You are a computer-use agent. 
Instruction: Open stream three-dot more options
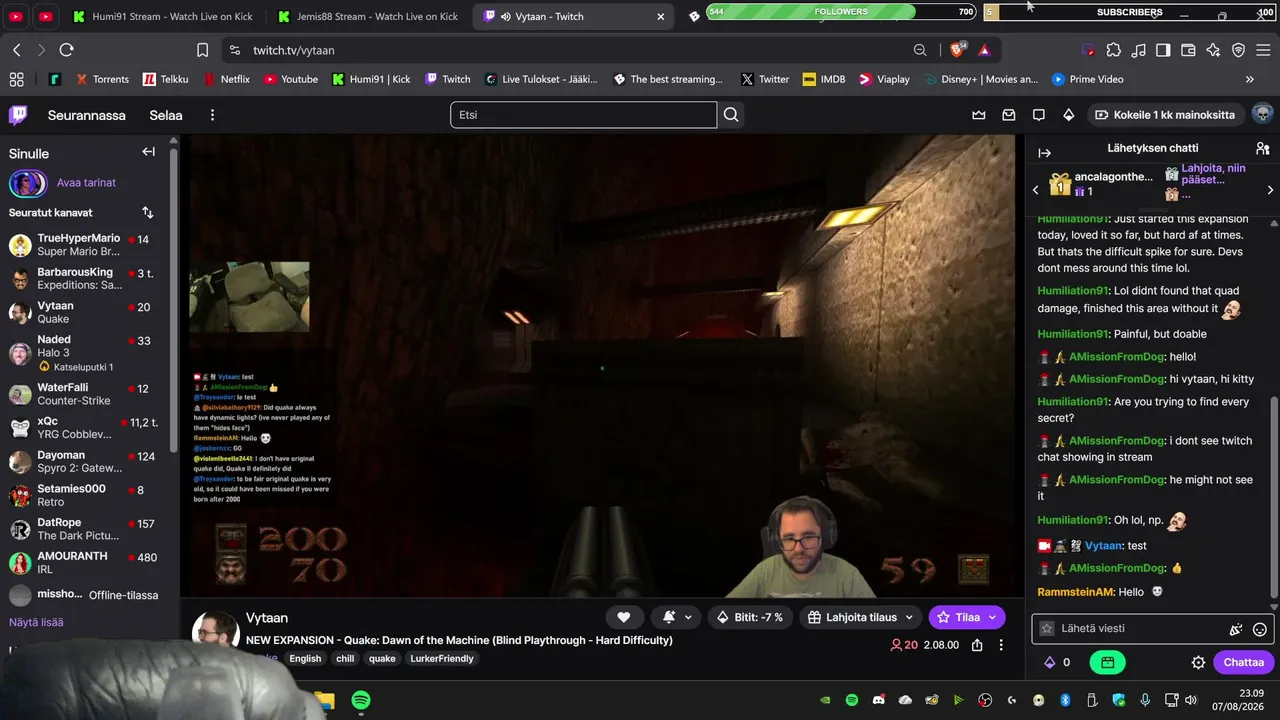[1001, 645]
